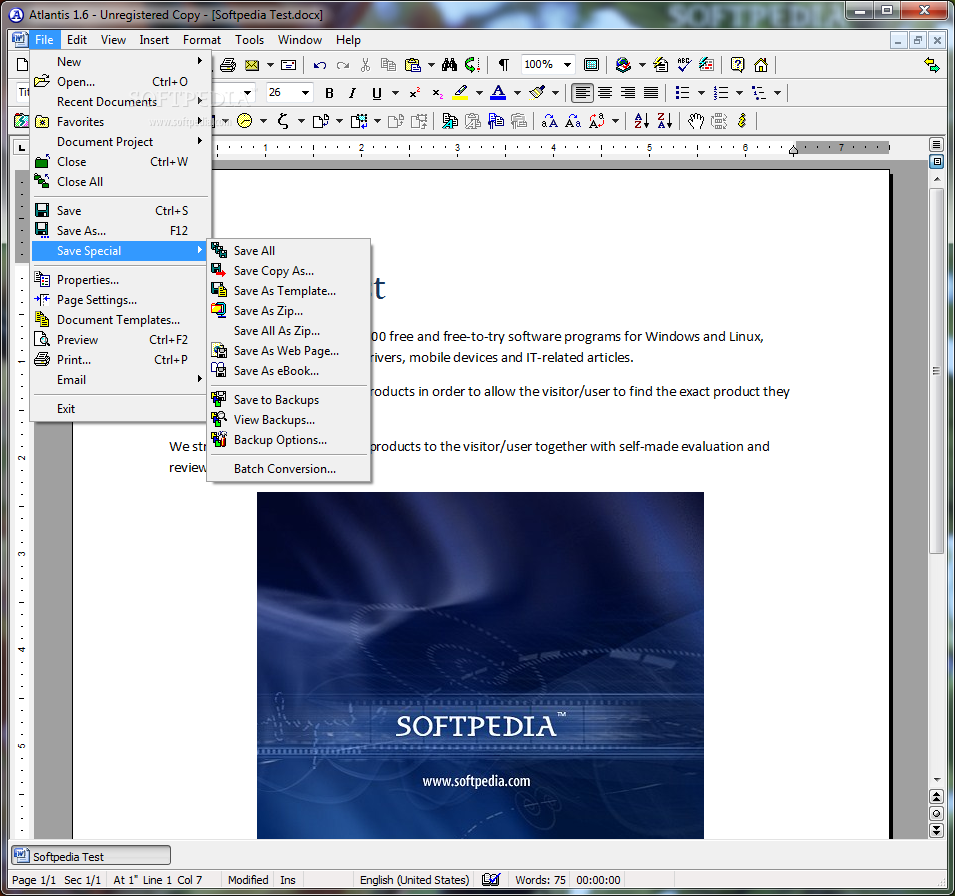
Task: Select Batch Conversion...
Action: (x=289, y=468)
